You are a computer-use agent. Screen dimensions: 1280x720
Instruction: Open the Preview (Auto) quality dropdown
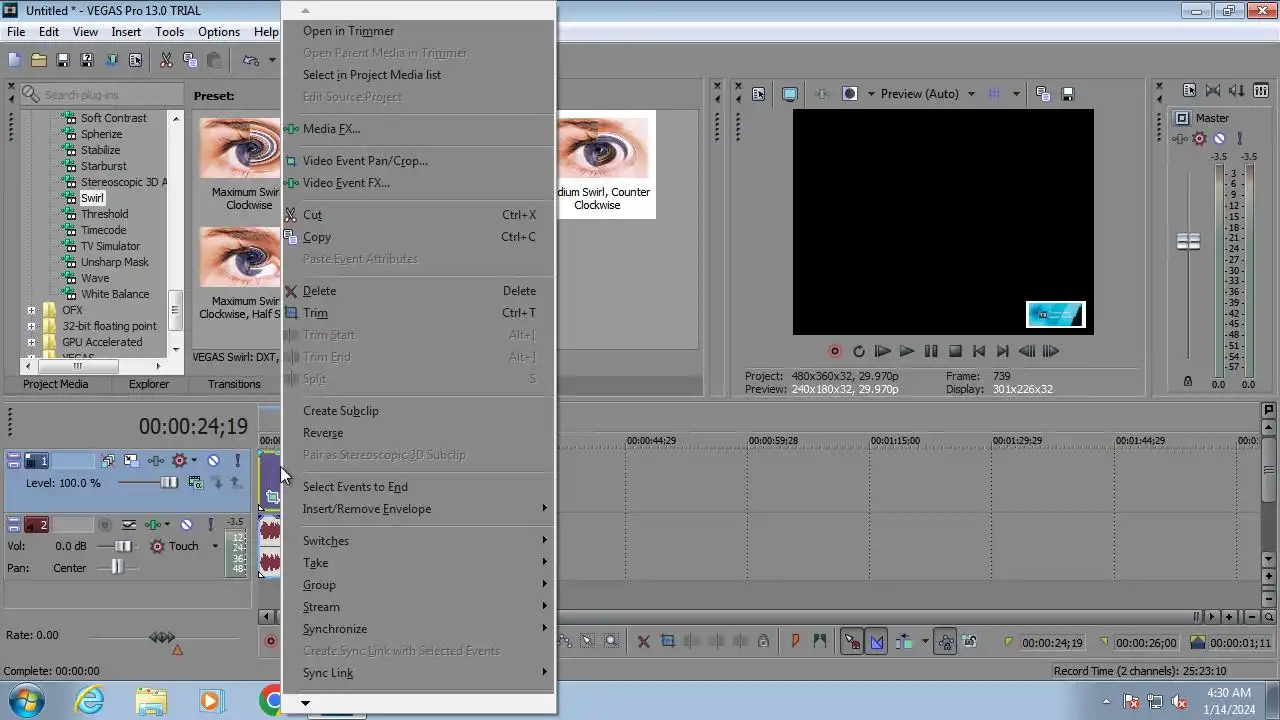pos(927,94)
